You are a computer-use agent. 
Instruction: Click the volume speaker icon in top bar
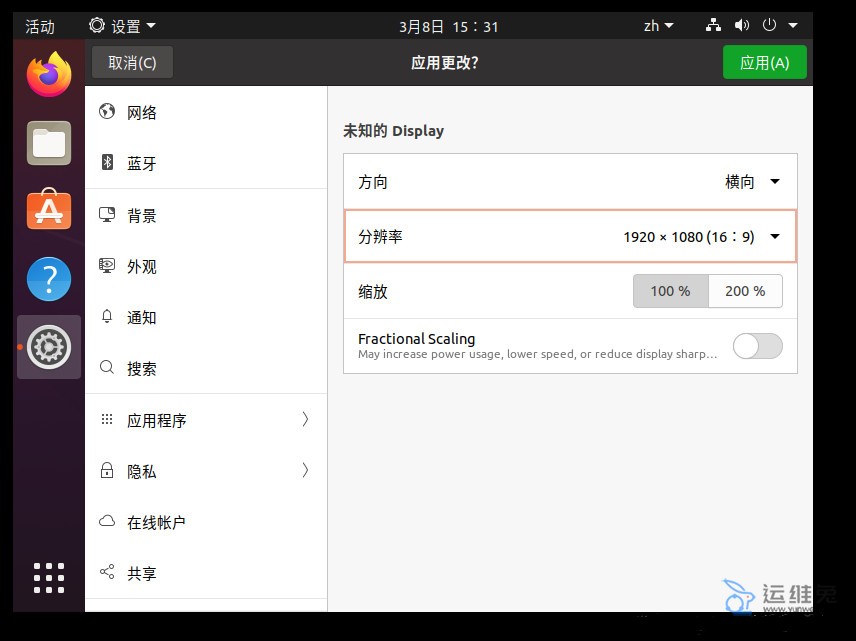742,26
